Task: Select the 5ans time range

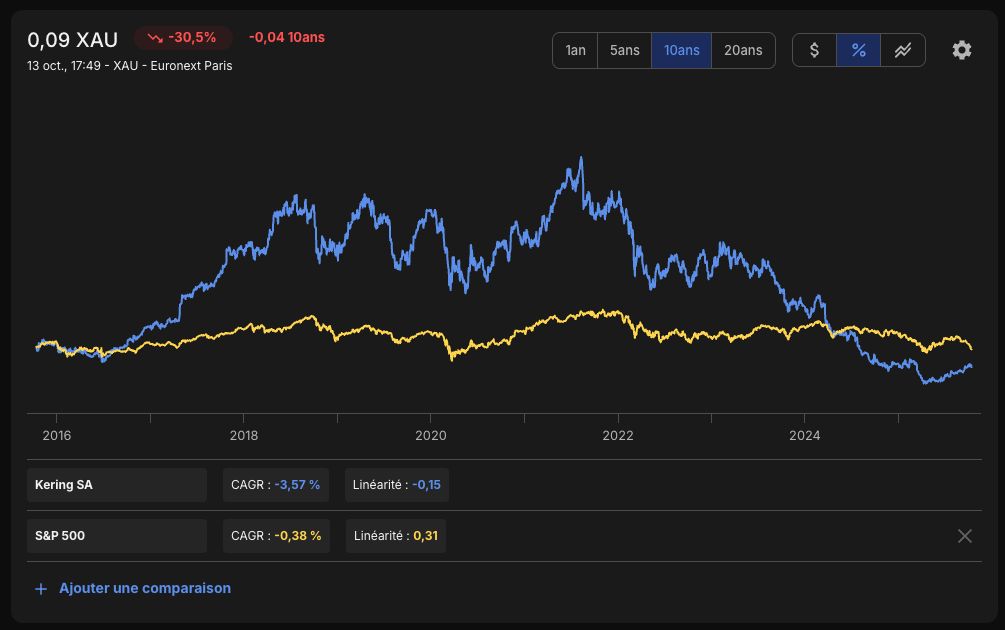Action: (624, 50)
